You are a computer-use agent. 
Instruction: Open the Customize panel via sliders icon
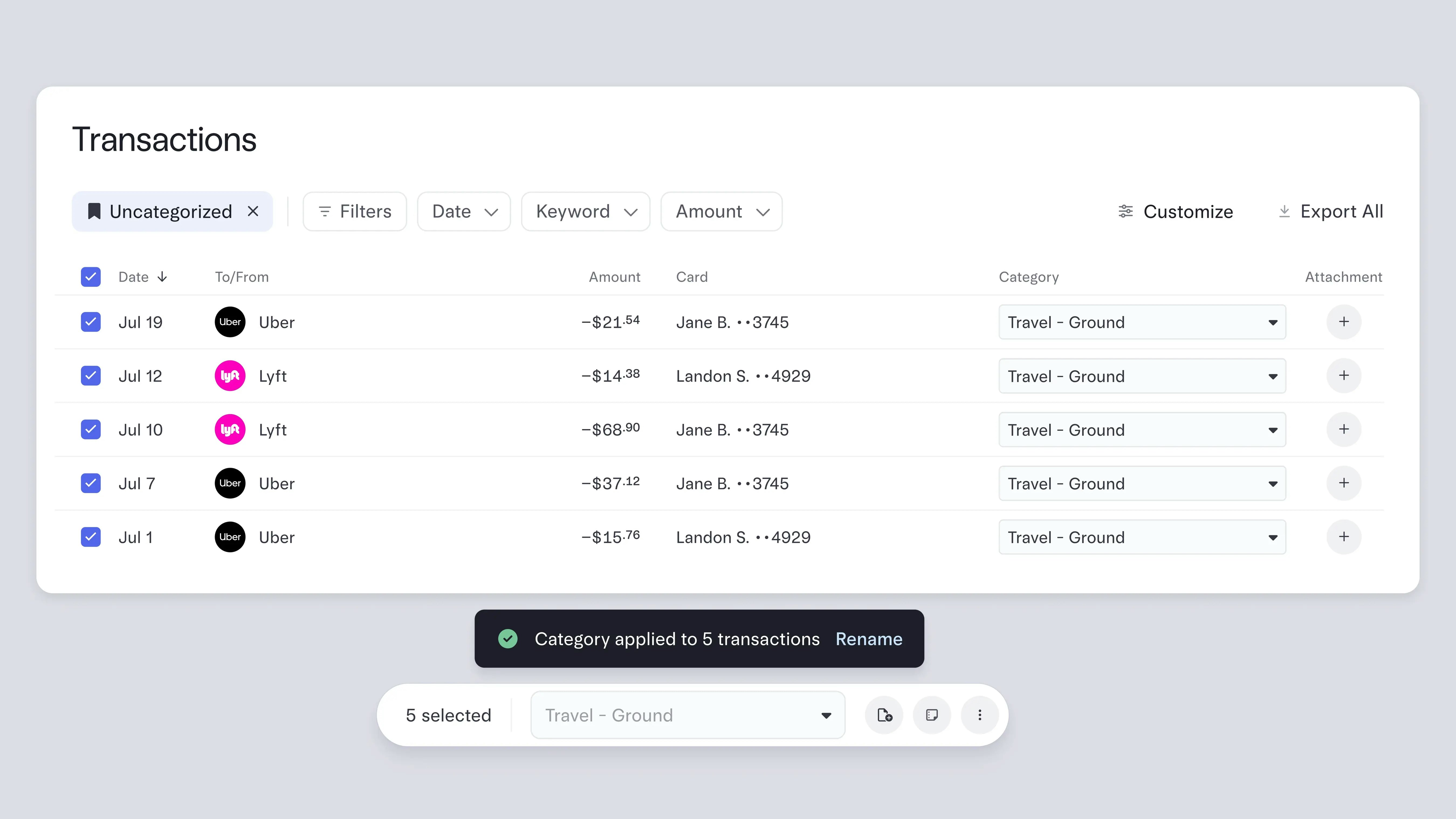pos(1125,211)
